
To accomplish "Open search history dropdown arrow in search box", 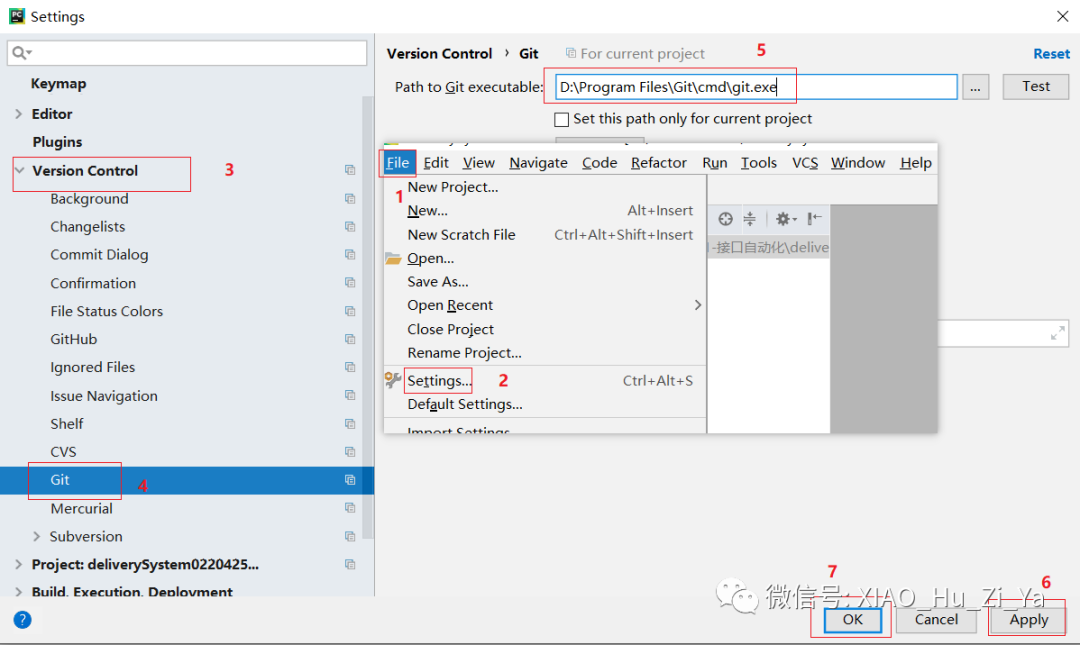I will [30, 53].
